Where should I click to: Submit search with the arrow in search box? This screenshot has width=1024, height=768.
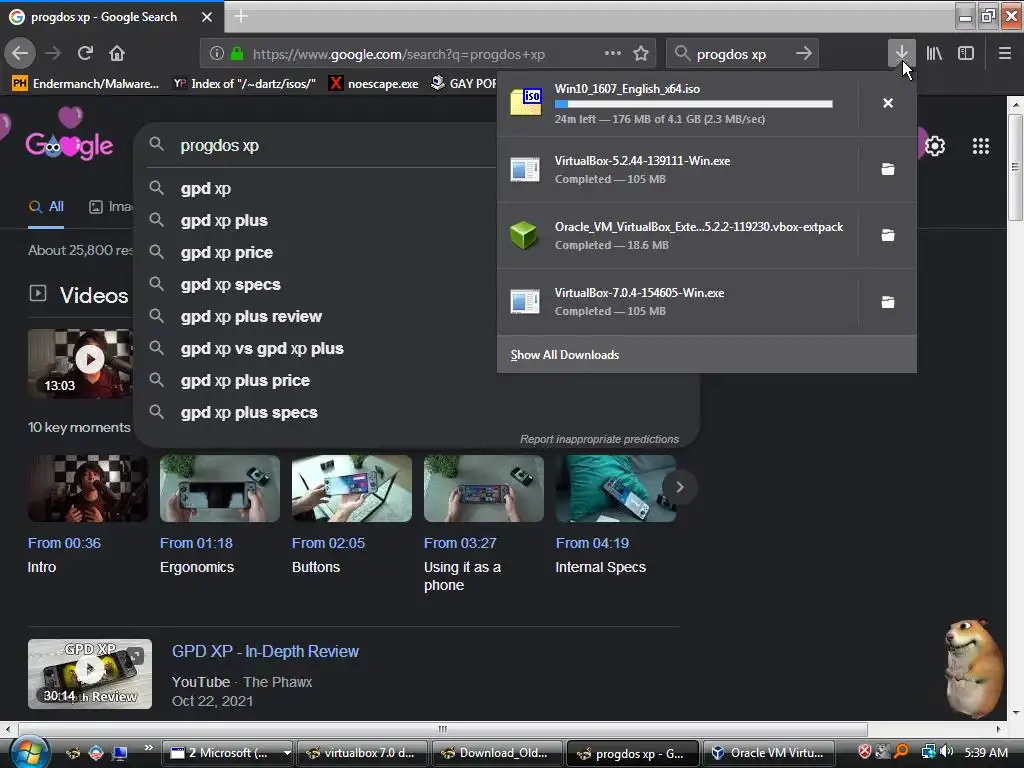[x=804, y=54]
